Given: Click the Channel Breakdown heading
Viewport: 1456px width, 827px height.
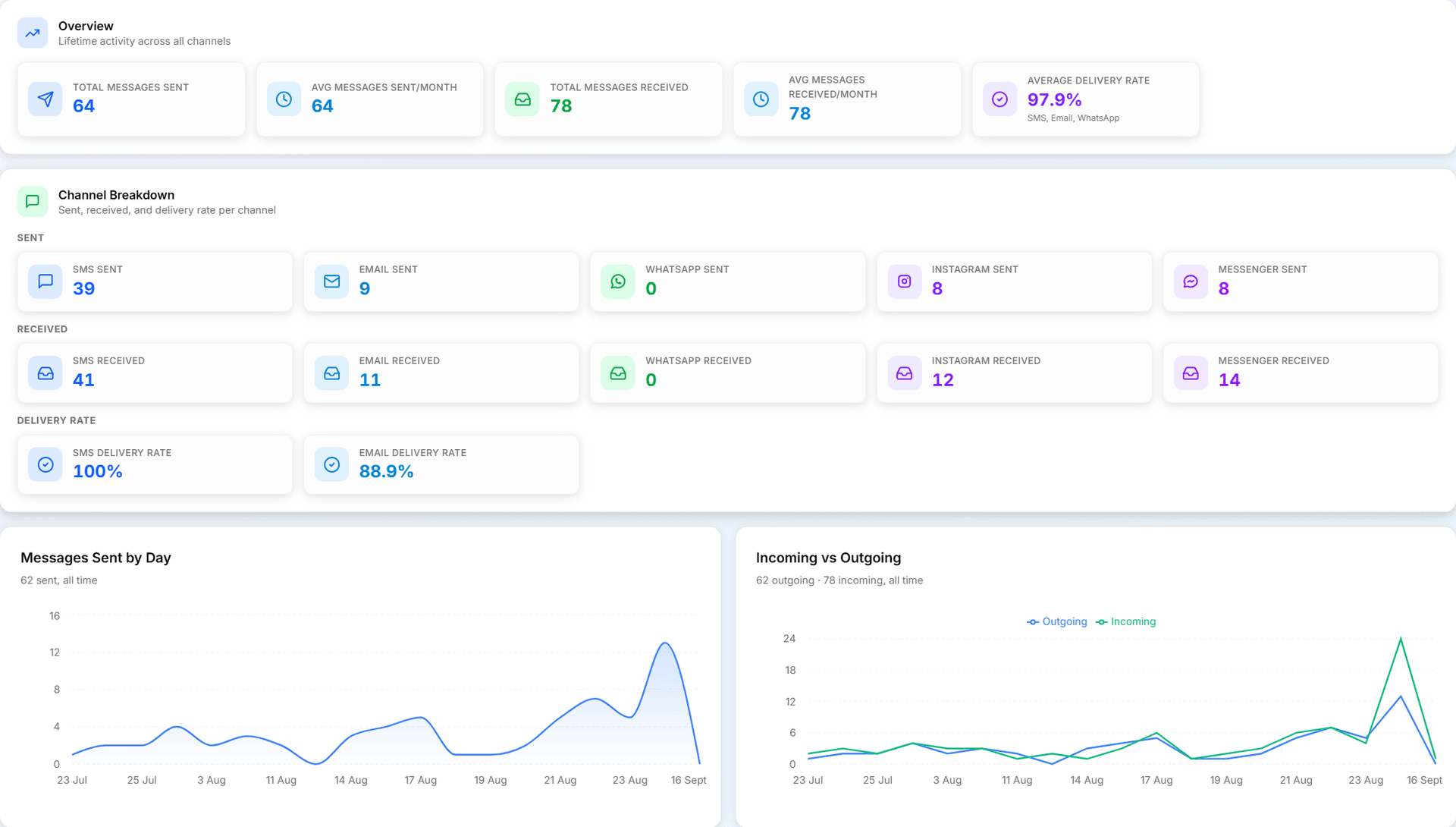Looking at the screenshot, I should tap(116, 195).
